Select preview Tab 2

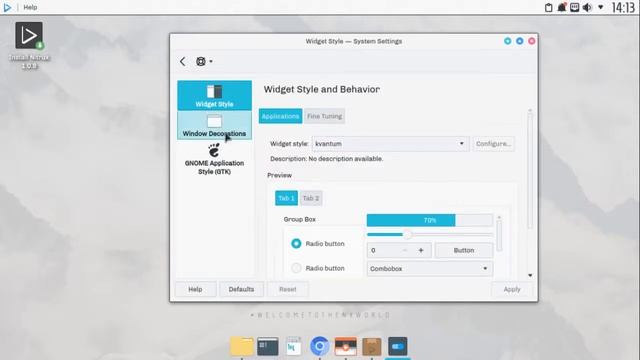pyautogui.click(x=311, y=198)
